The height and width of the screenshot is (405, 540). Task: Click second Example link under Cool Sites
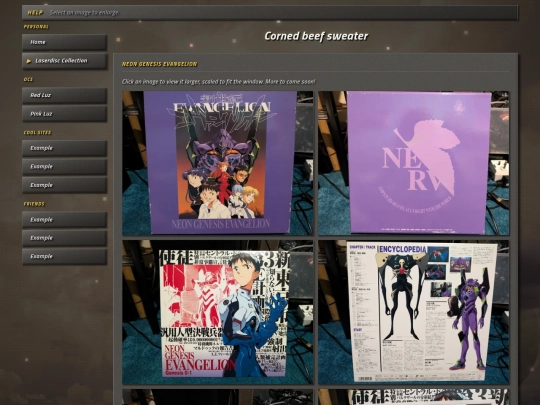(x=64, y=167)
